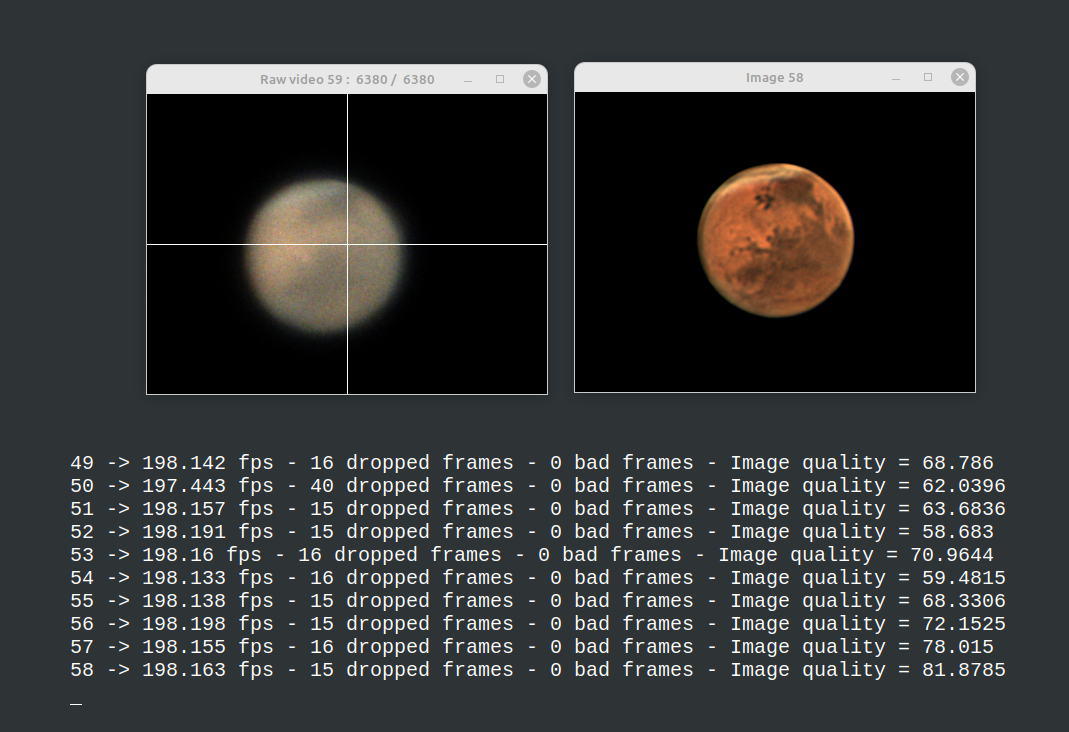Click the image quality value 81.8785
Image resolution: width=1069 pixels, height=732 pixels.
pyautogui.click(x=964, y=670)
